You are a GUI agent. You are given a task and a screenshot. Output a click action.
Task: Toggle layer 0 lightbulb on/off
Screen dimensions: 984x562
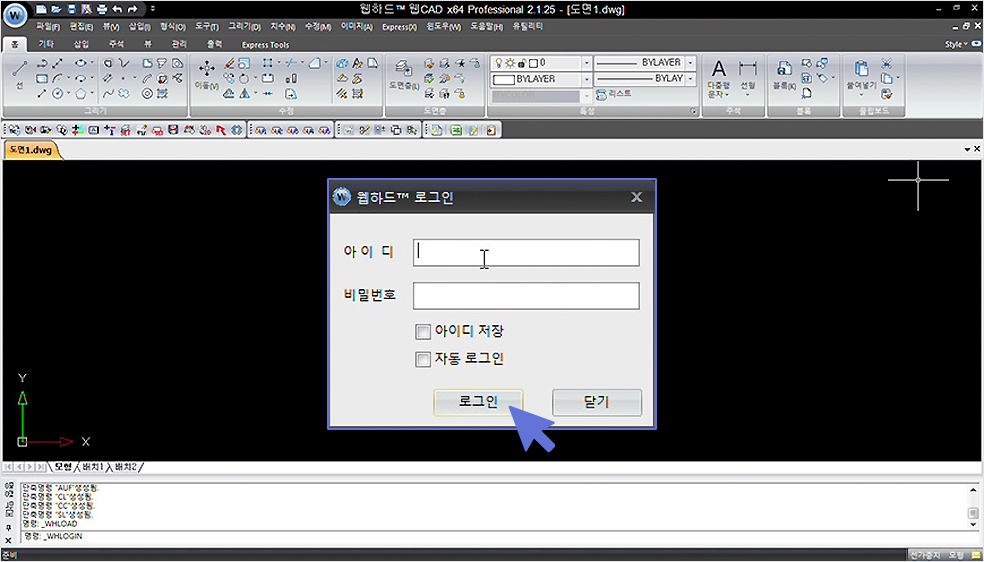coord(500,63)
